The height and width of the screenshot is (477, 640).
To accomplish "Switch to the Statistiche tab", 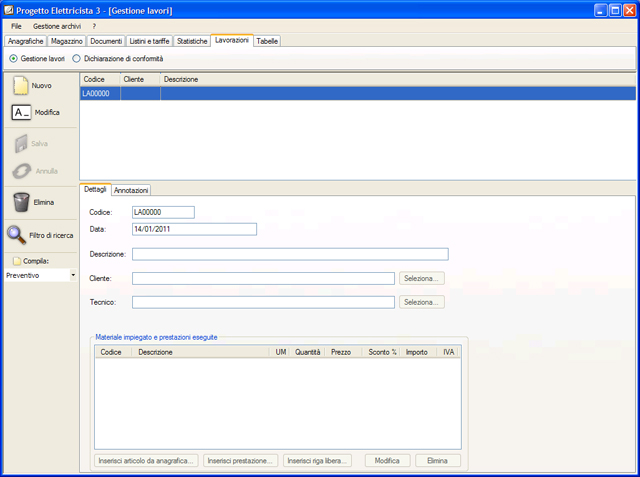I will coord(192,41).
